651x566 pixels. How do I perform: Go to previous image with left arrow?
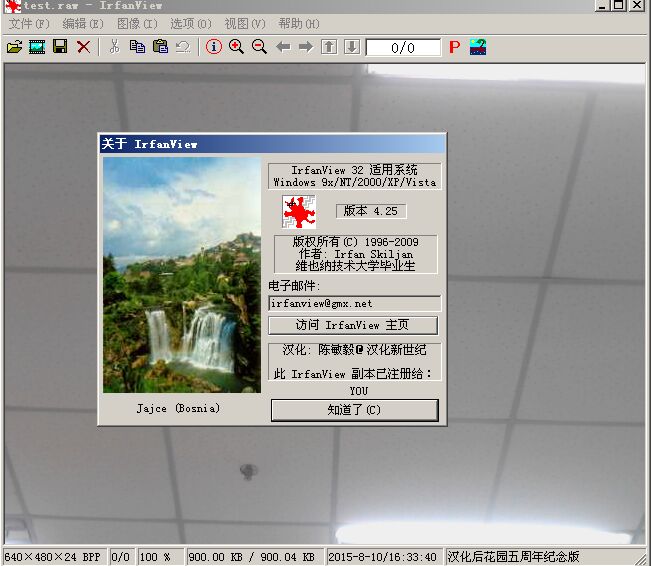click(283, 47)
